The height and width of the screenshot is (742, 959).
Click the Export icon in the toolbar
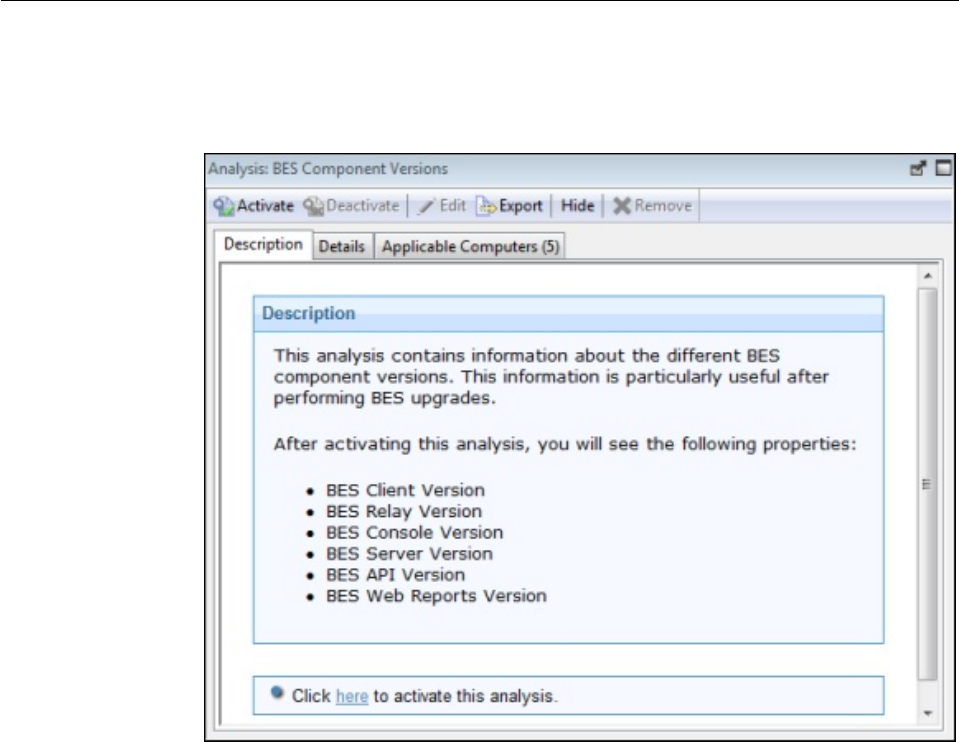tap(485, 206)
